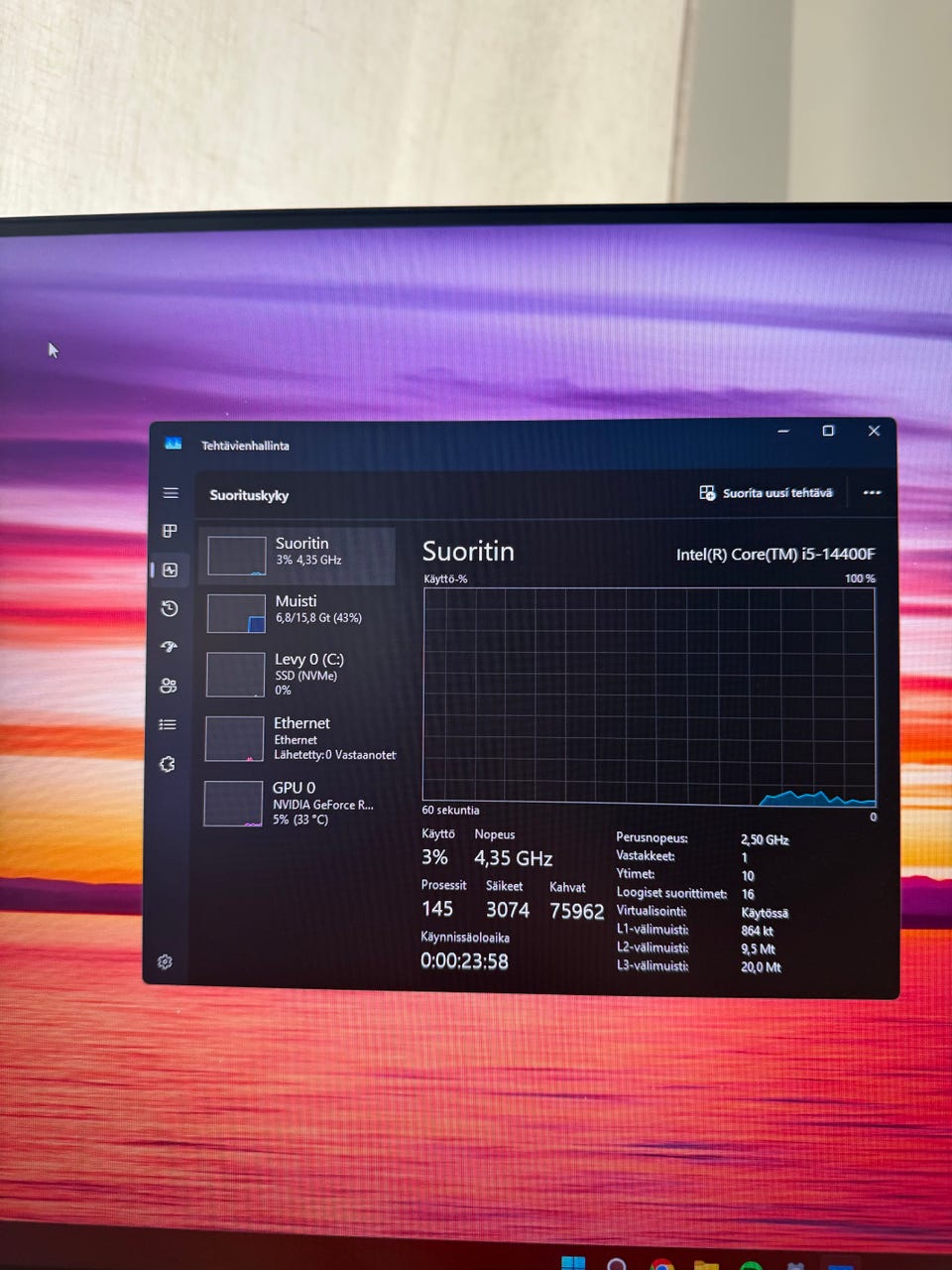Select the Levy 0 (C:) entry
Image resolution: width=952 pixels, height=1270 pixels.
297,674
